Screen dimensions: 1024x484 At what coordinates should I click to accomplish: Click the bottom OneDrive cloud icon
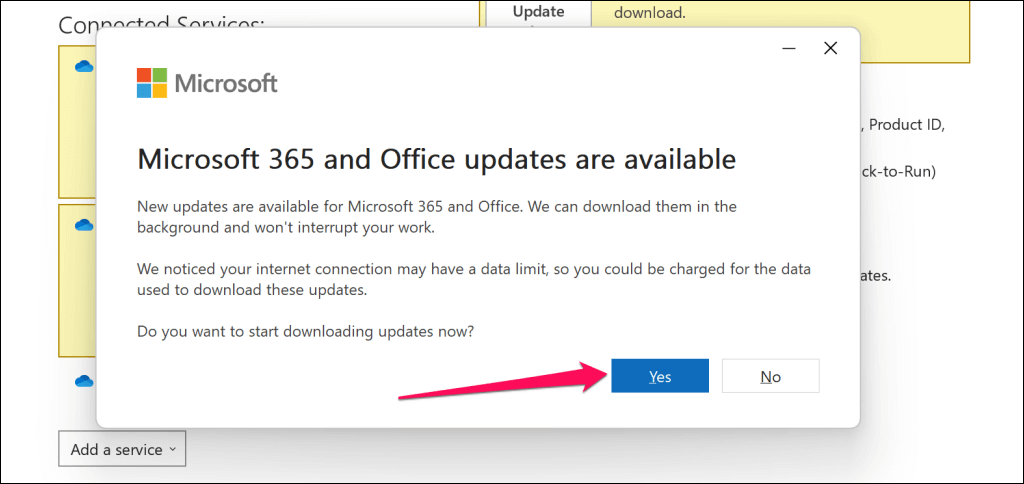(84, 381)
